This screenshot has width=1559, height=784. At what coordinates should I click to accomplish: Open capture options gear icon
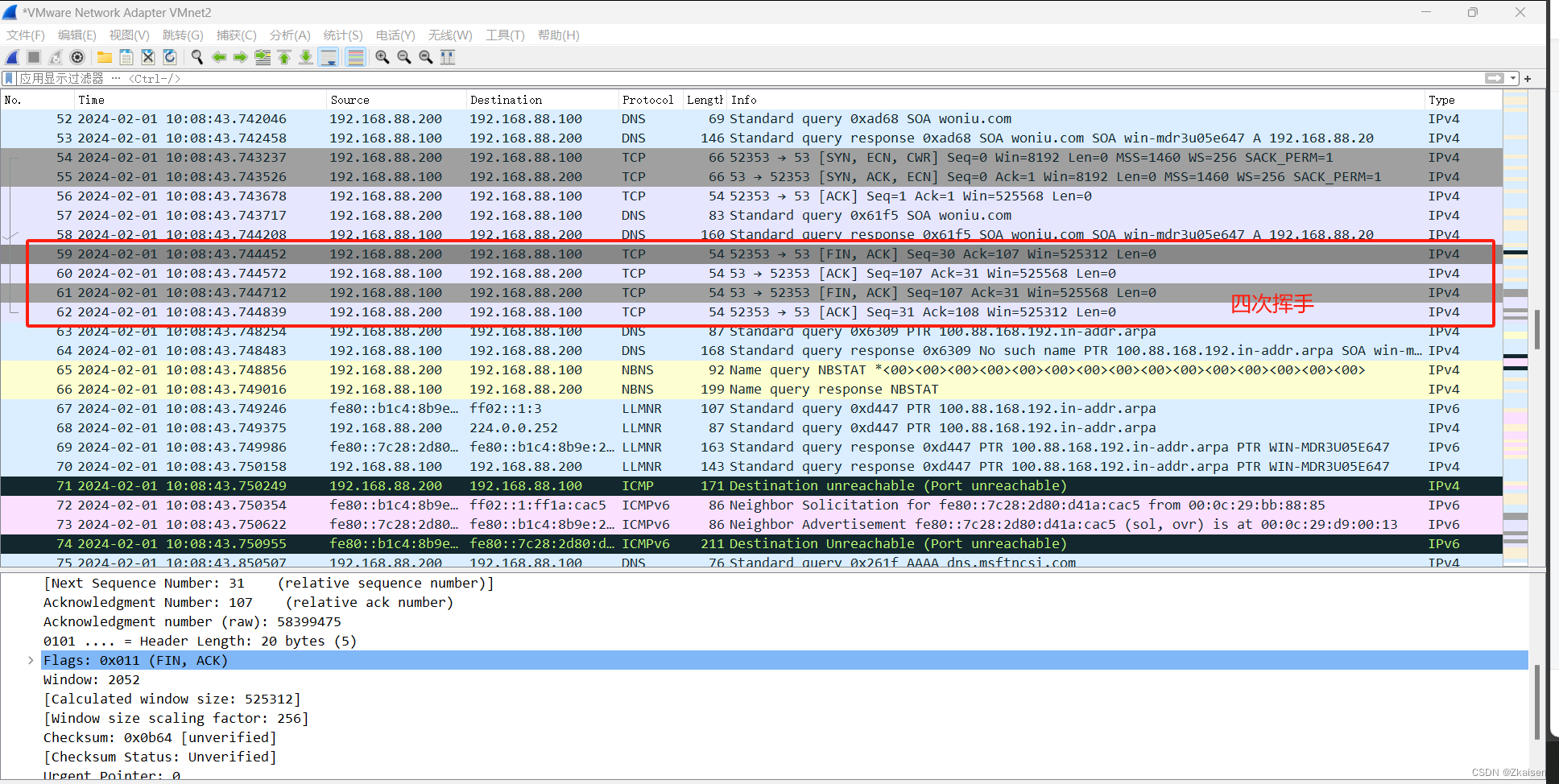[x=77, y=57]
